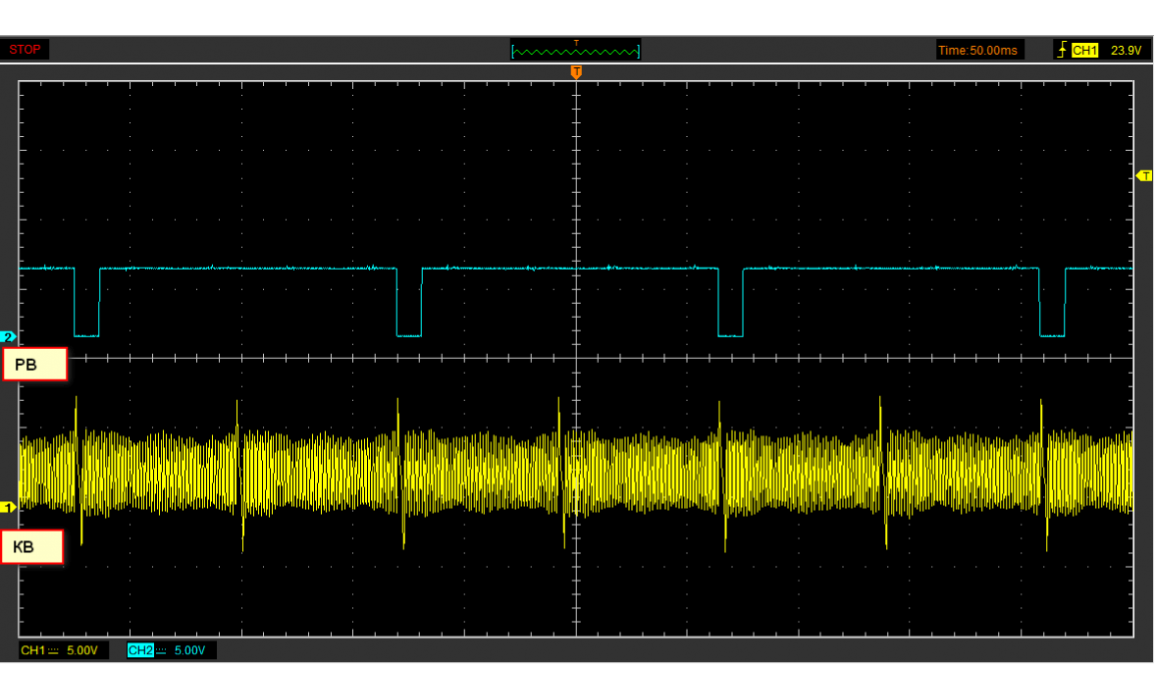Open the CH1 5.00V vertical scale value
Image resolution: width=1156 pixels, height=700 pixels.
click(x=82, y=651)
